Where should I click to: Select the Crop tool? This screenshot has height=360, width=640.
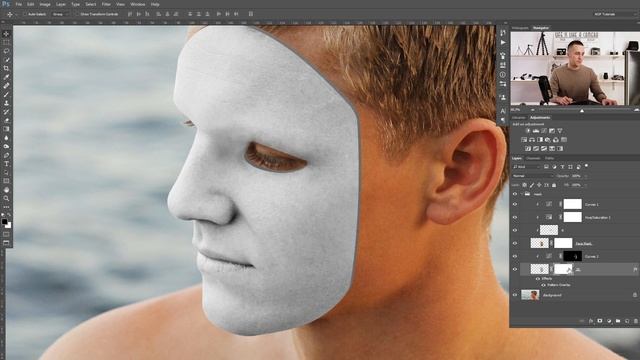point(6,69)
